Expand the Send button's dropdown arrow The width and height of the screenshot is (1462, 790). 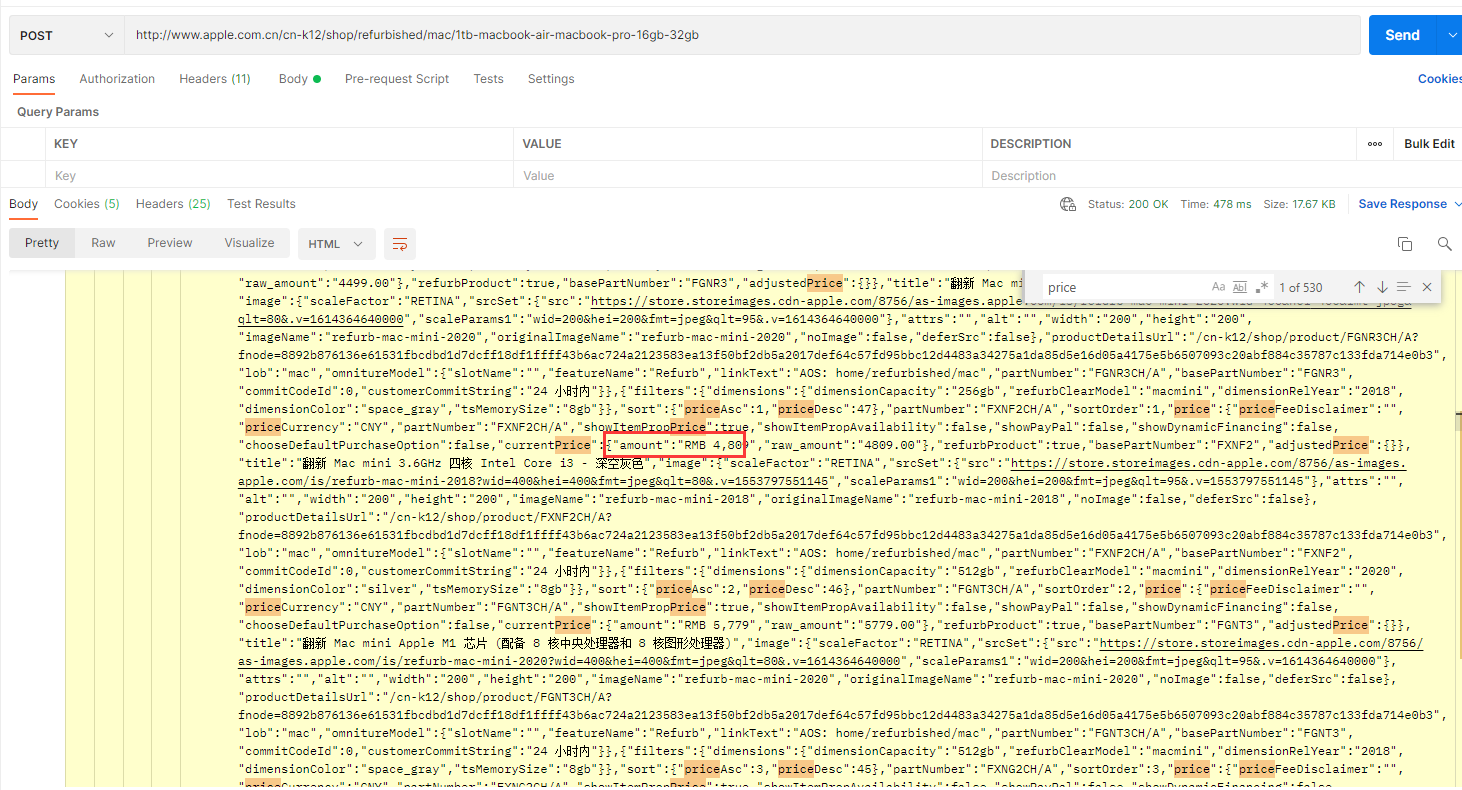[x=1451, y=35]
